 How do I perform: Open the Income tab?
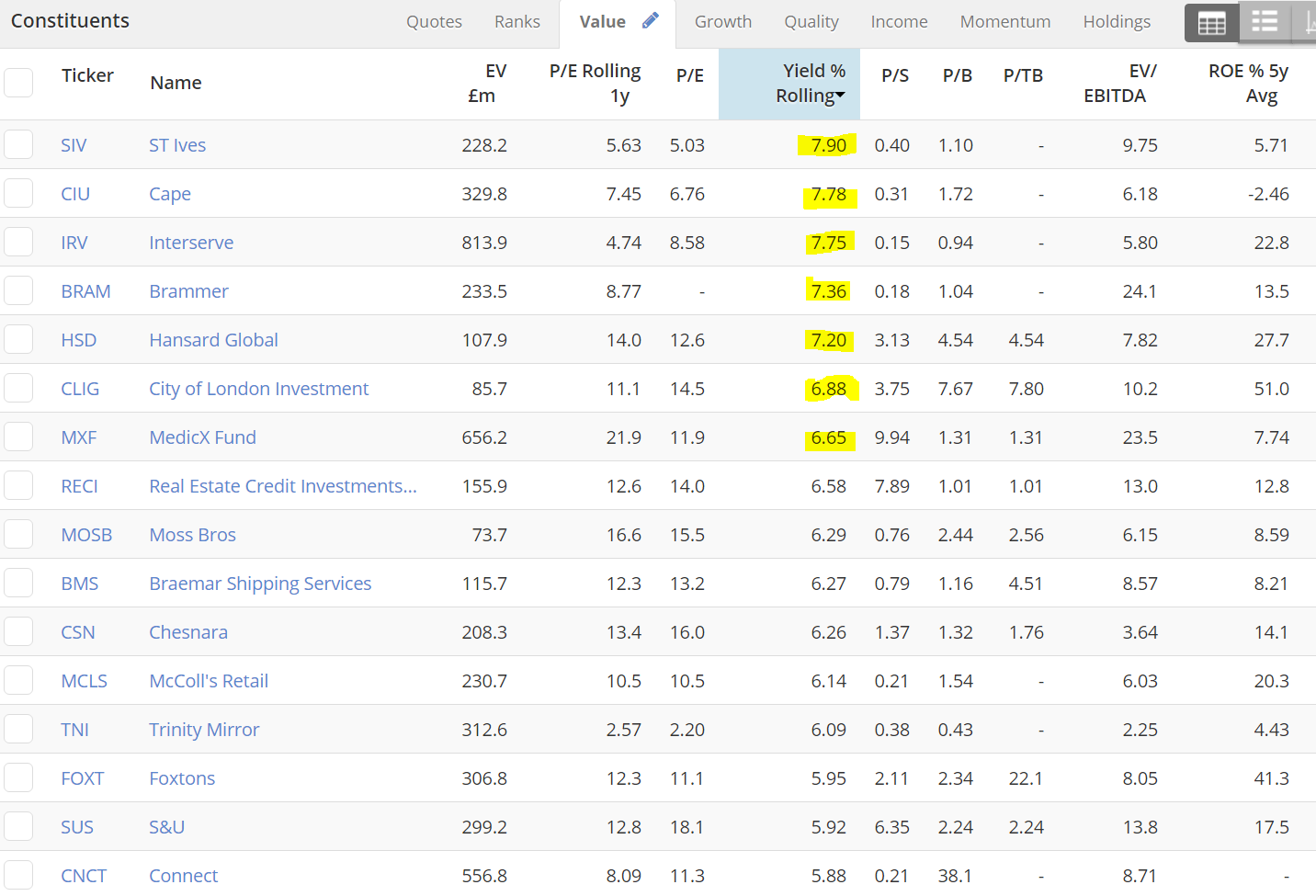pyautogui.click(x=899, y=22)
